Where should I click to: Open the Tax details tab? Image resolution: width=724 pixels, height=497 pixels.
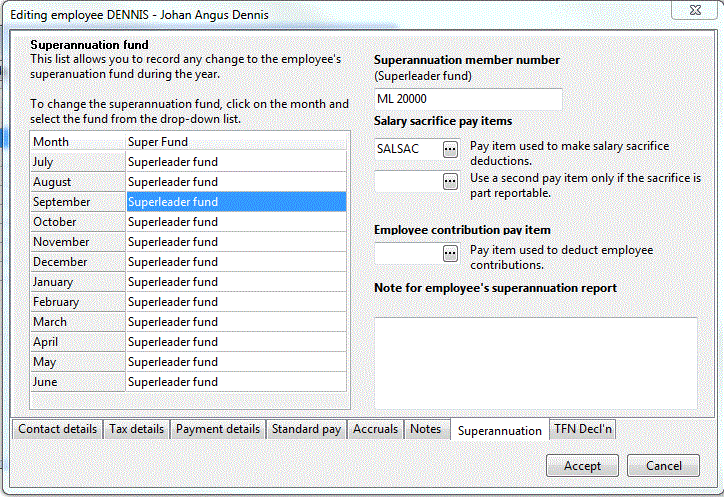[136, 429]
